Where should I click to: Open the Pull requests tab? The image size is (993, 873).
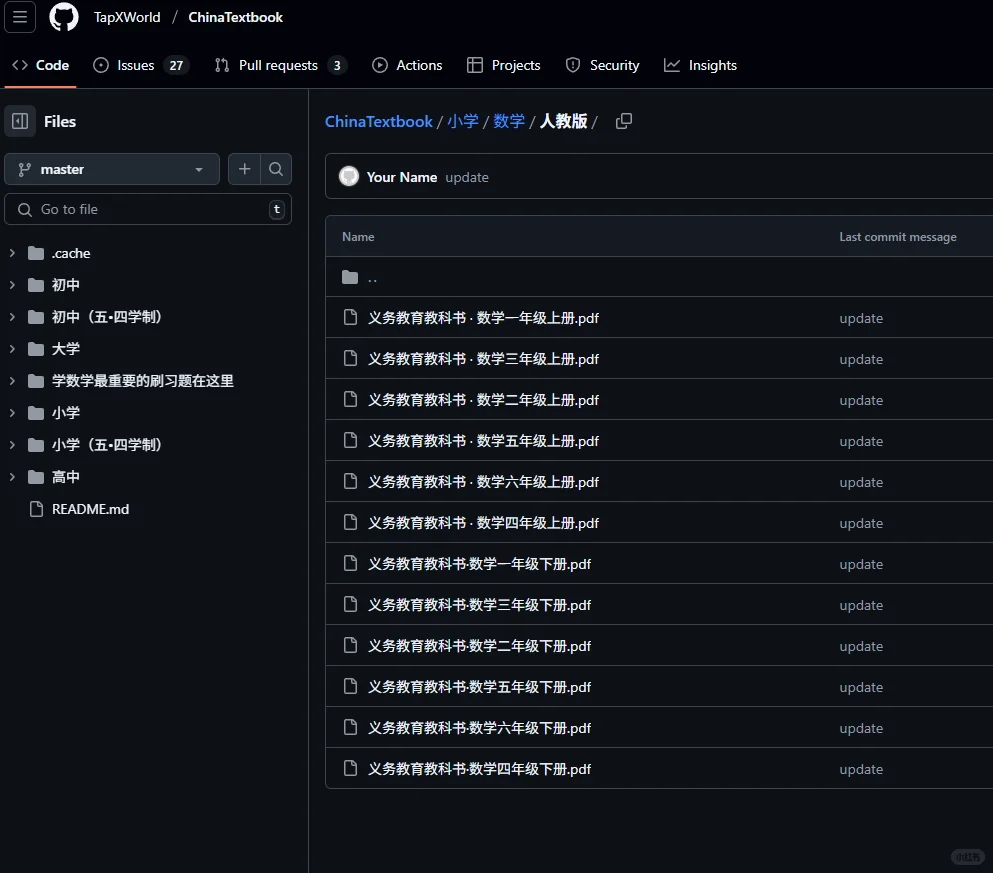[x=281, y=65]
